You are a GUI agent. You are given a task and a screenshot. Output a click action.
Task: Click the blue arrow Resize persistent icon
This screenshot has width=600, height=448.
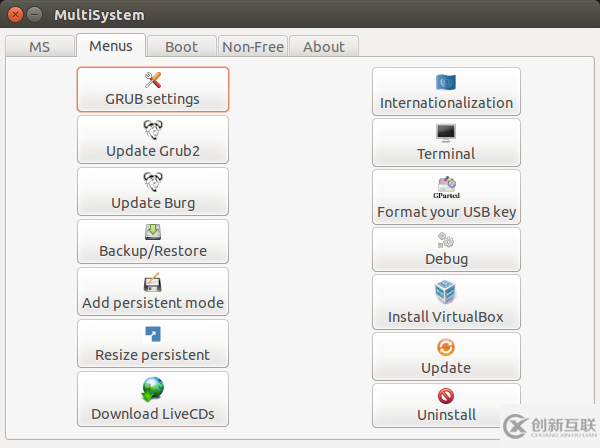[153, 334]
